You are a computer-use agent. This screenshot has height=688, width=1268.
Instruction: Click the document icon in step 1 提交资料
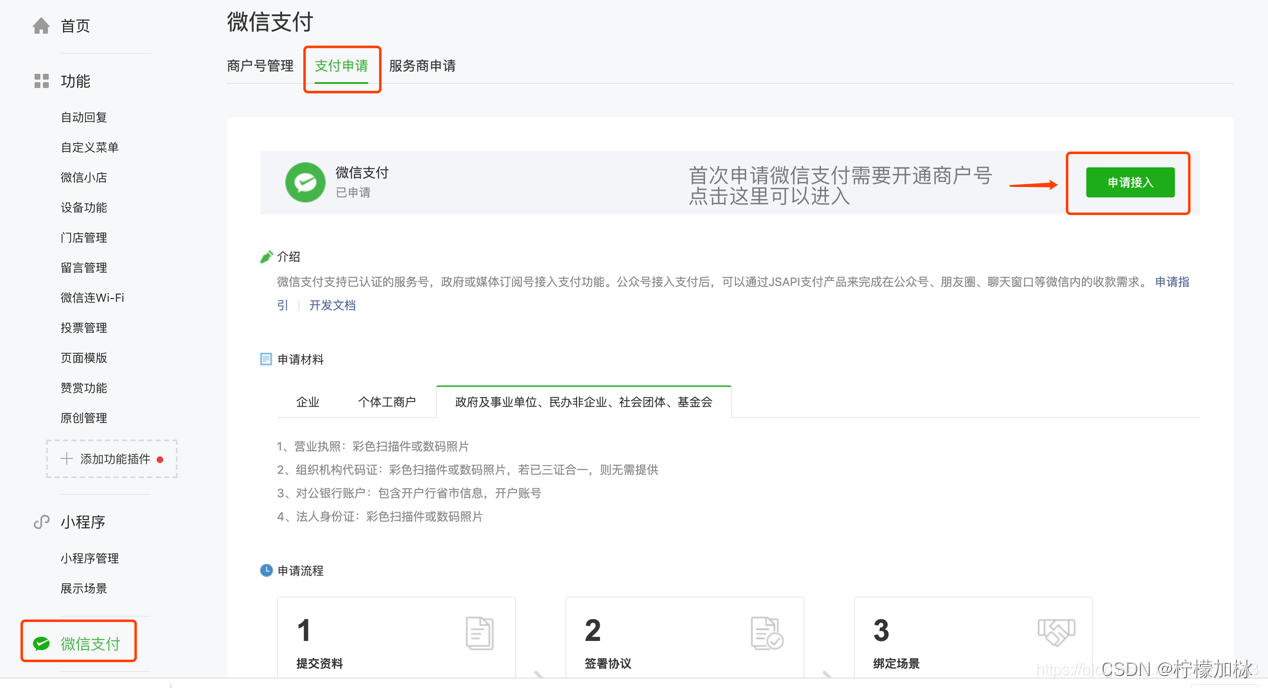[480, 633]
